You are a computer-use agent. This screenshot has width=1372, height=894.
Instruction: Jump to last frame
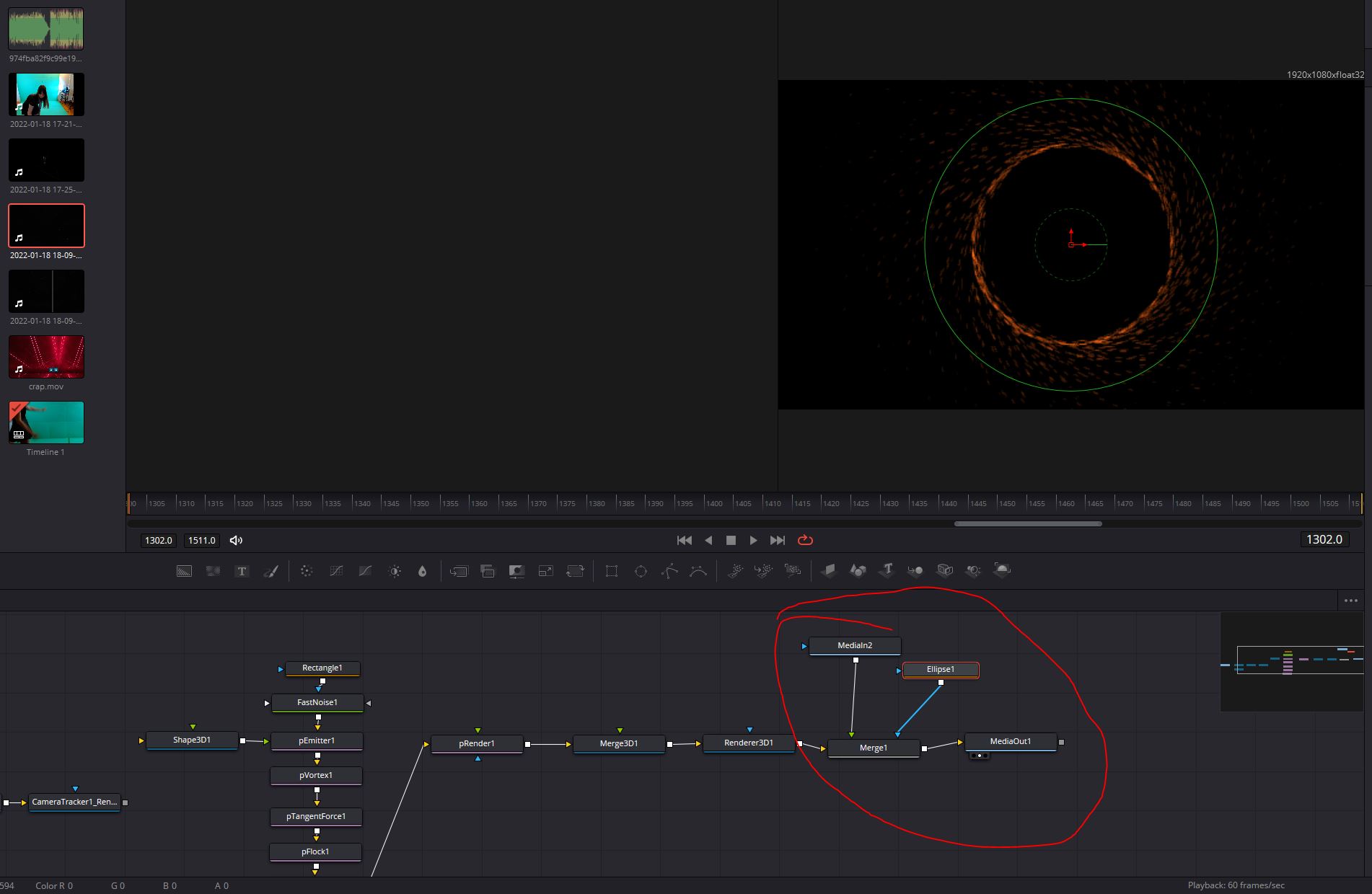[x=777, y=540]
